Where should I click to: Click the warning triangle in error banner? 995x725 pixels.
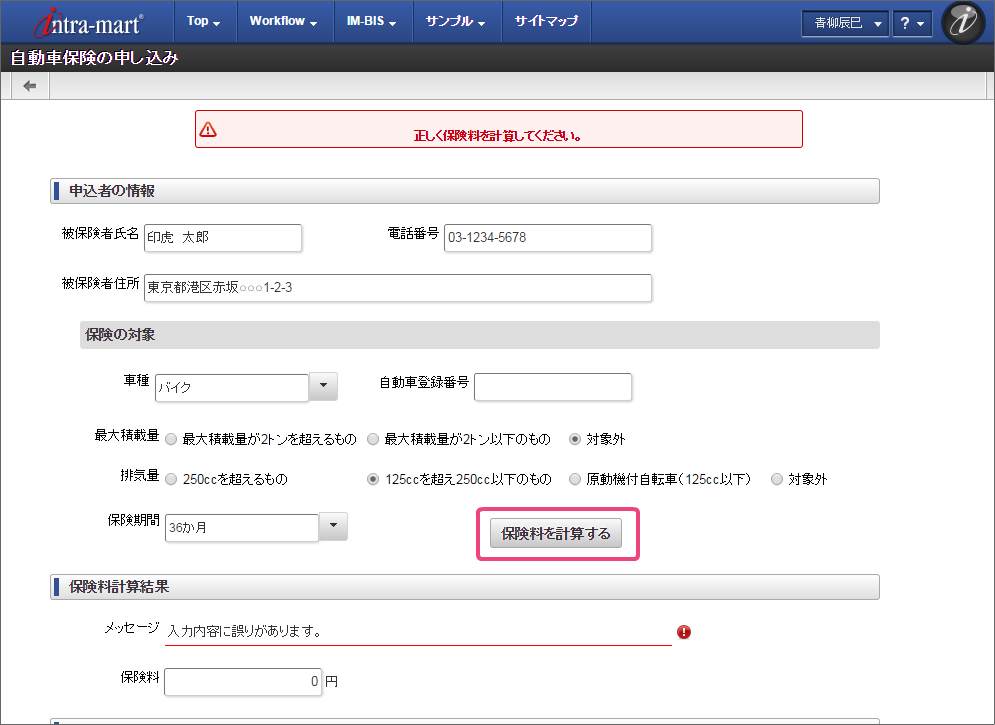(208, 129)
